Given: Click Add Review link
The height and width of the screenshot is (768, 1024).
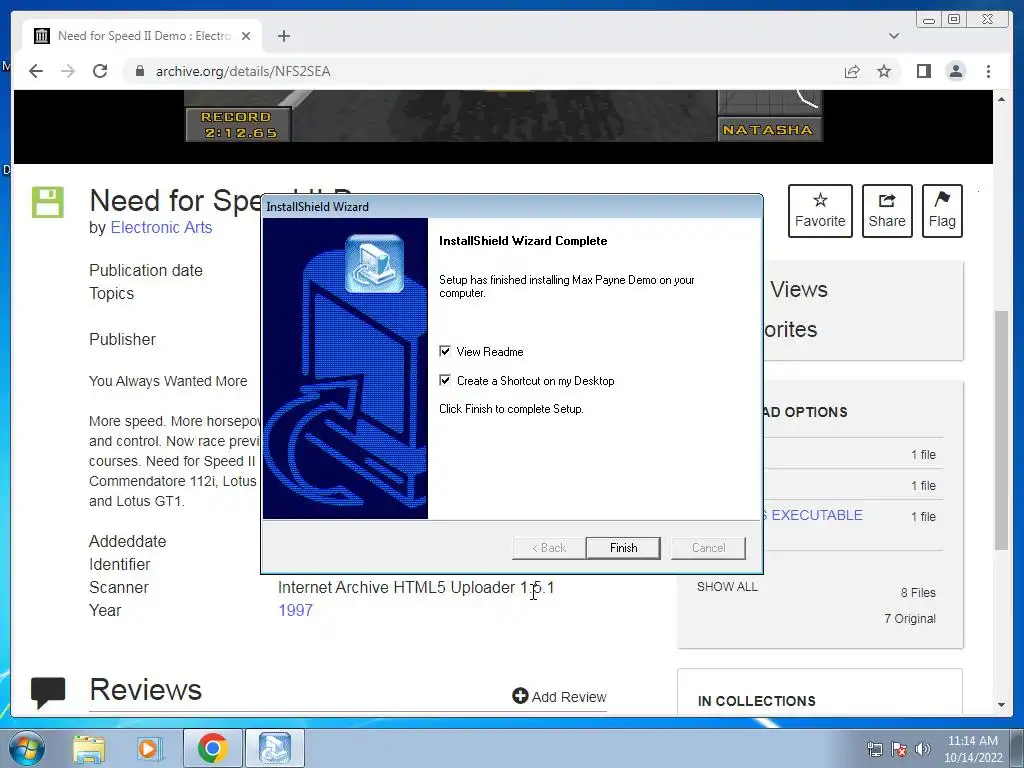Looking at the screenshot, I should click(x=560, y=697).
